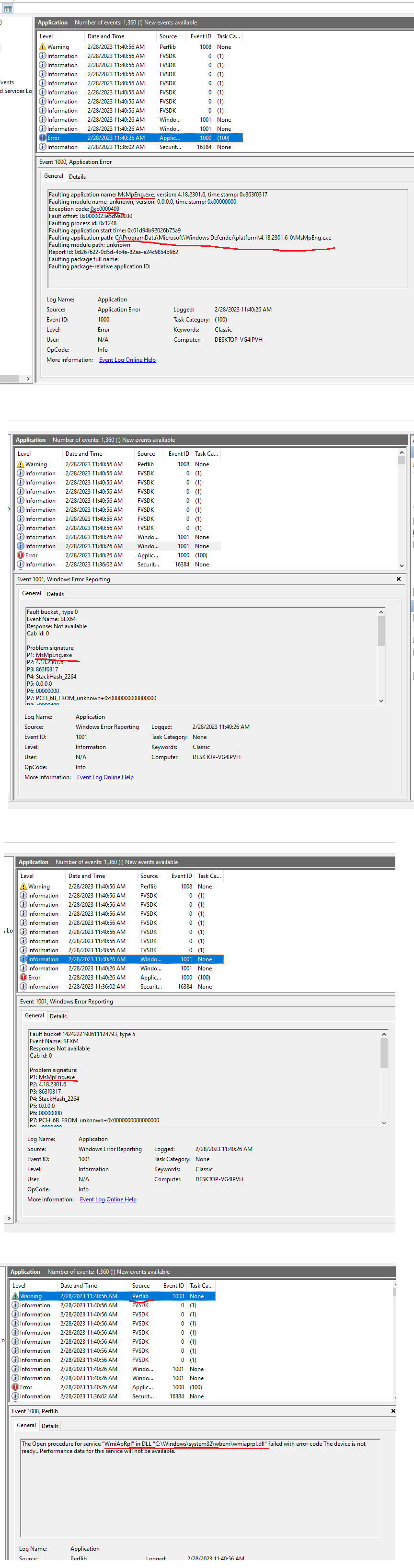Click the right-arrow of the left pane scrollbar beside fault bucket type 5
The width and height of the screenshot is (414, 1568).
8,1219
